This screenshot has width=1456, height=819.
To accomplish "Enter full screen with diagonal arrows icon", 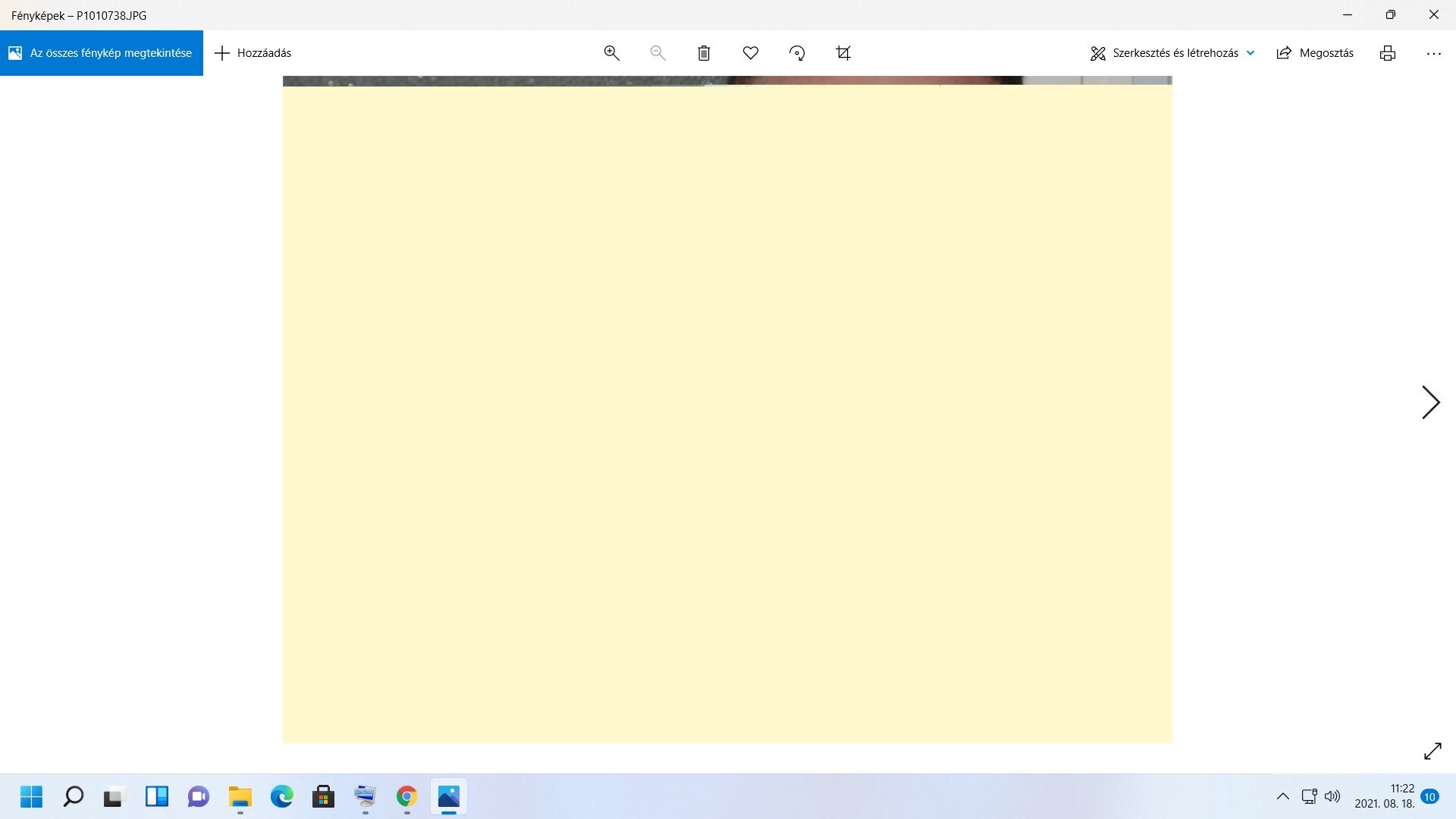I will tap(1432, 751).
